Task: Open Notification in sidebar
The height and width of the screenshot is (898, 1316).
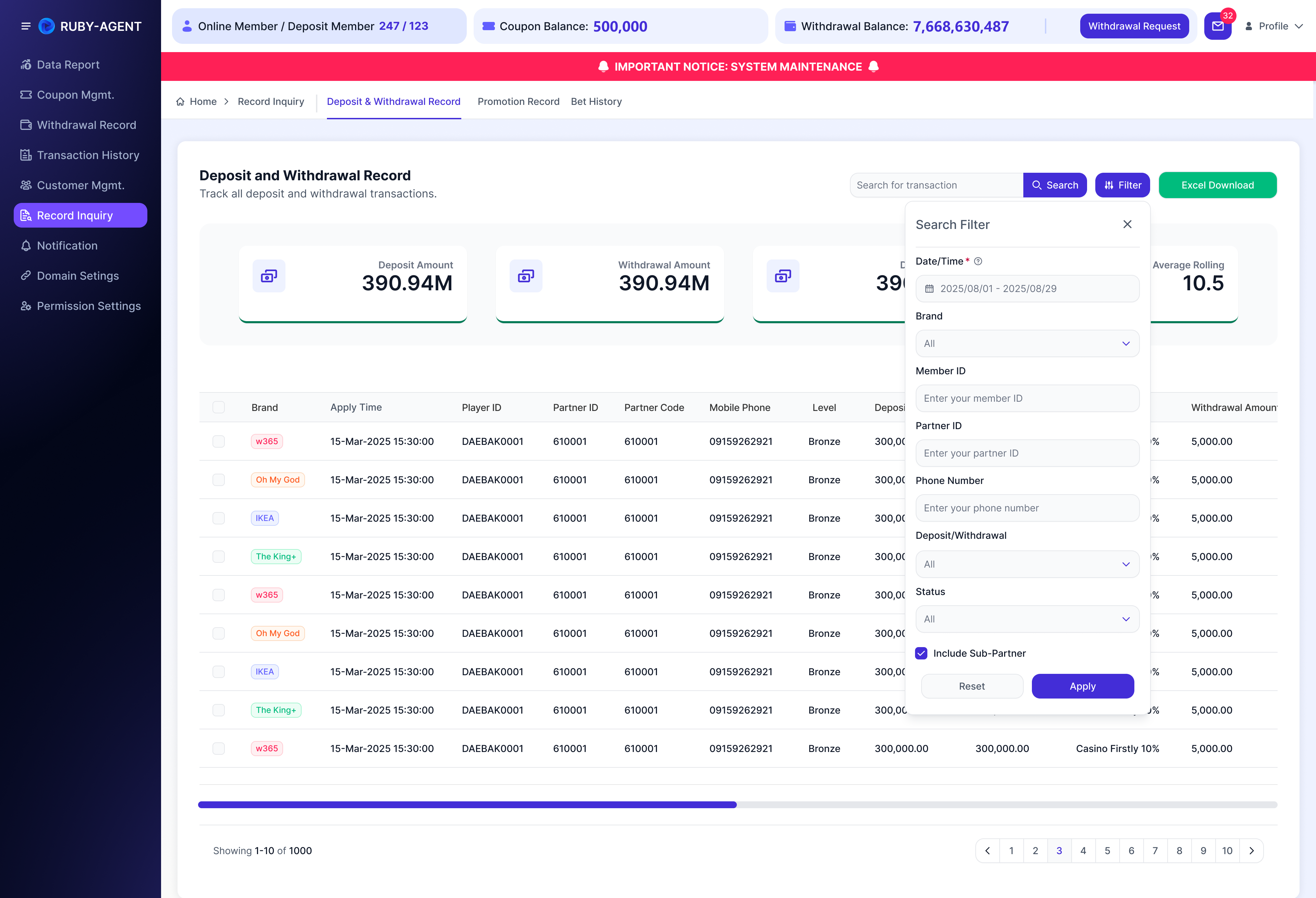Action: click(81, 245)
